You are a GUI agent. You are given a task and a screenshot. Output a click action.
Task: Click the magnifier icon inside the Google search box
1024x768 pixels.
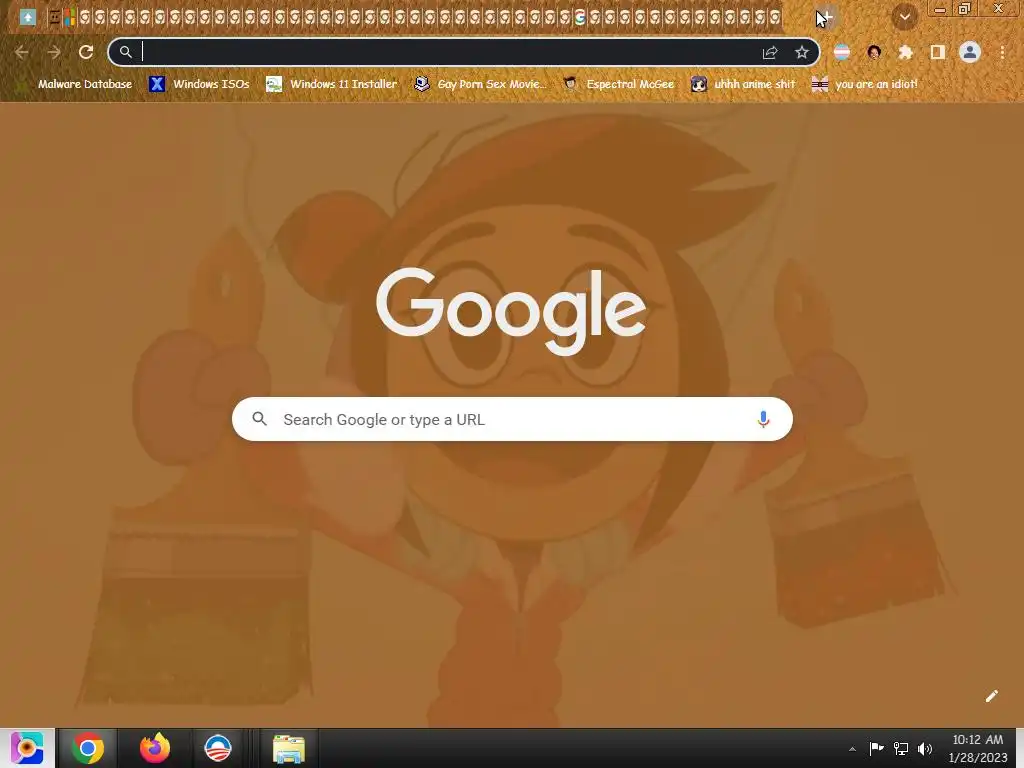[x=259, y=419]
